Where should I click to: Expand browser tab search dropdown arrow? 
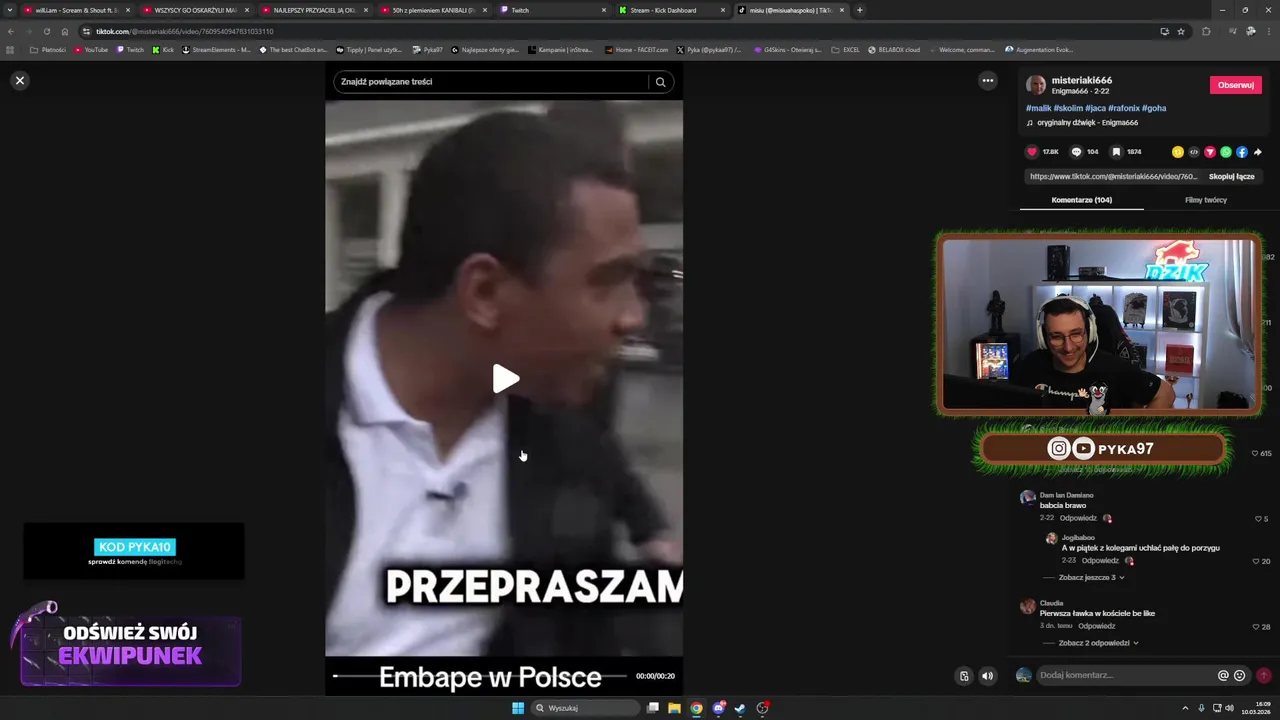tap(9, 10)
